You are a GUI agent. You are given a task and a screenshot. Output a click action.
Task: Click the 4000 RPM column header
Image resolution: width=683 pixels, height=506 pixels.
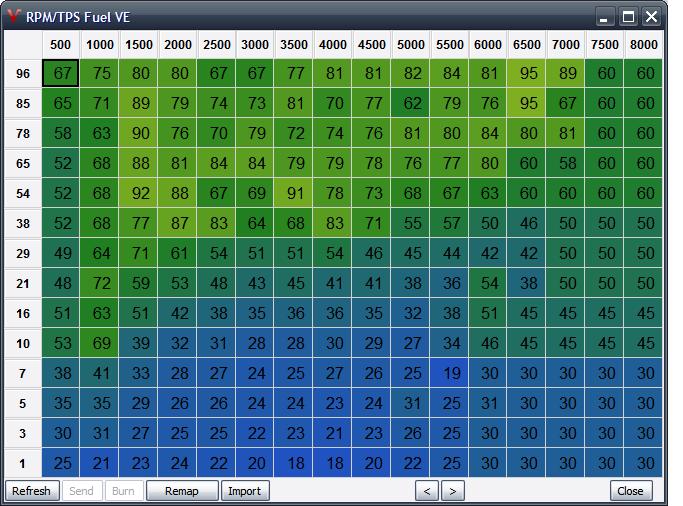[x=332, y=45]
